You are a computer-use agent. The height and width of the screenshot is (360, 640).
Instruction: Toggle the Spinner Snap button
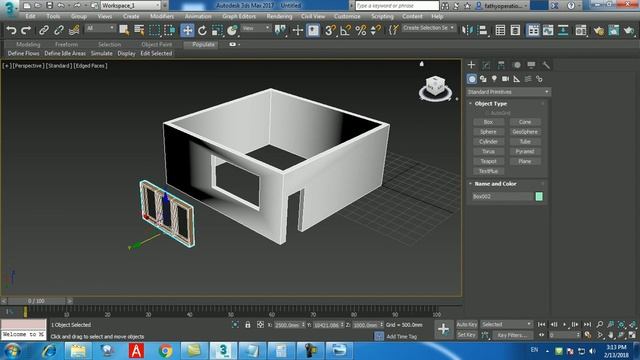[376, 30]
